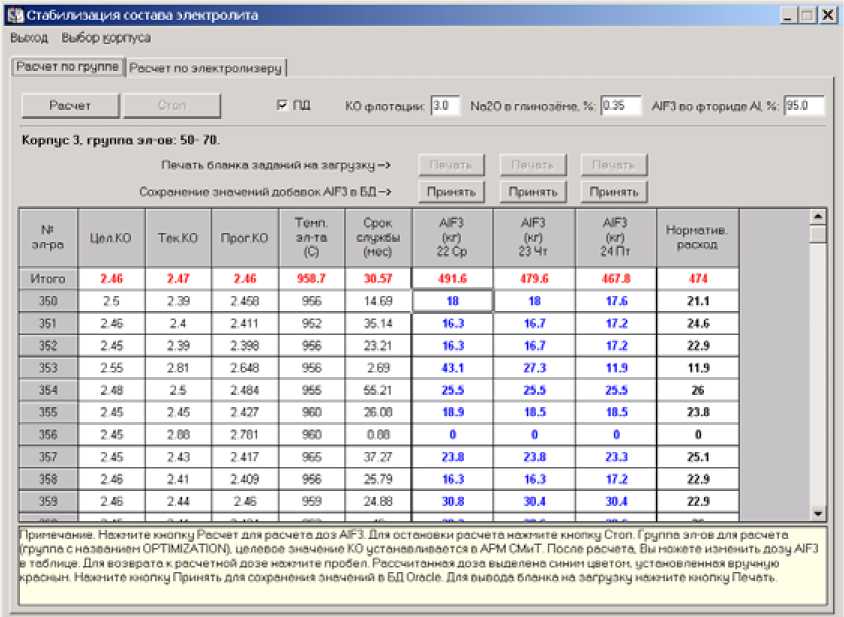The image size is (844, 617).
Task: Select the Итого row header
Action: point(47,279)
